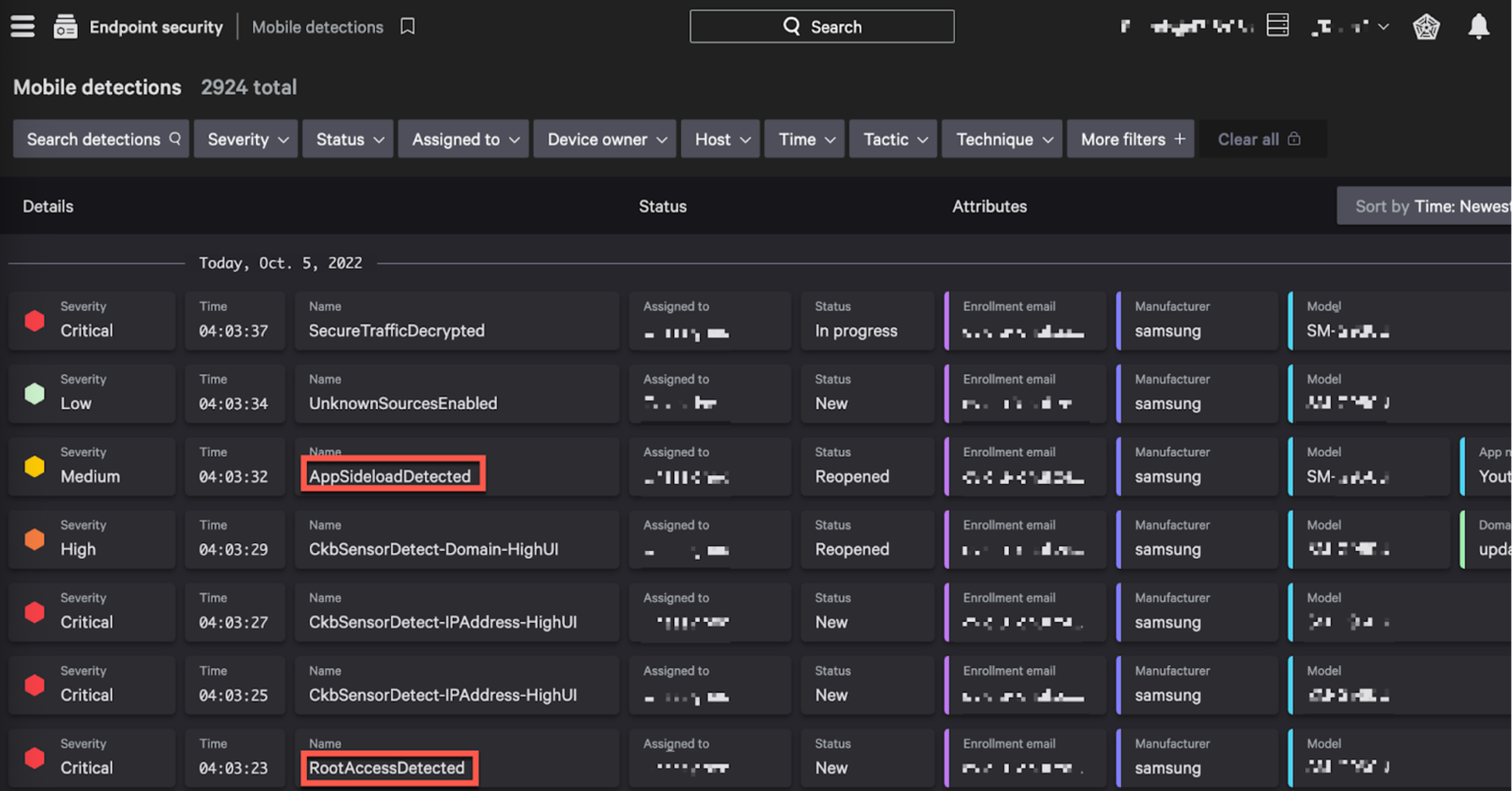Expand the Assigned to filter
The width and height of the screenshot is (1512, 791).
[463, 139]
